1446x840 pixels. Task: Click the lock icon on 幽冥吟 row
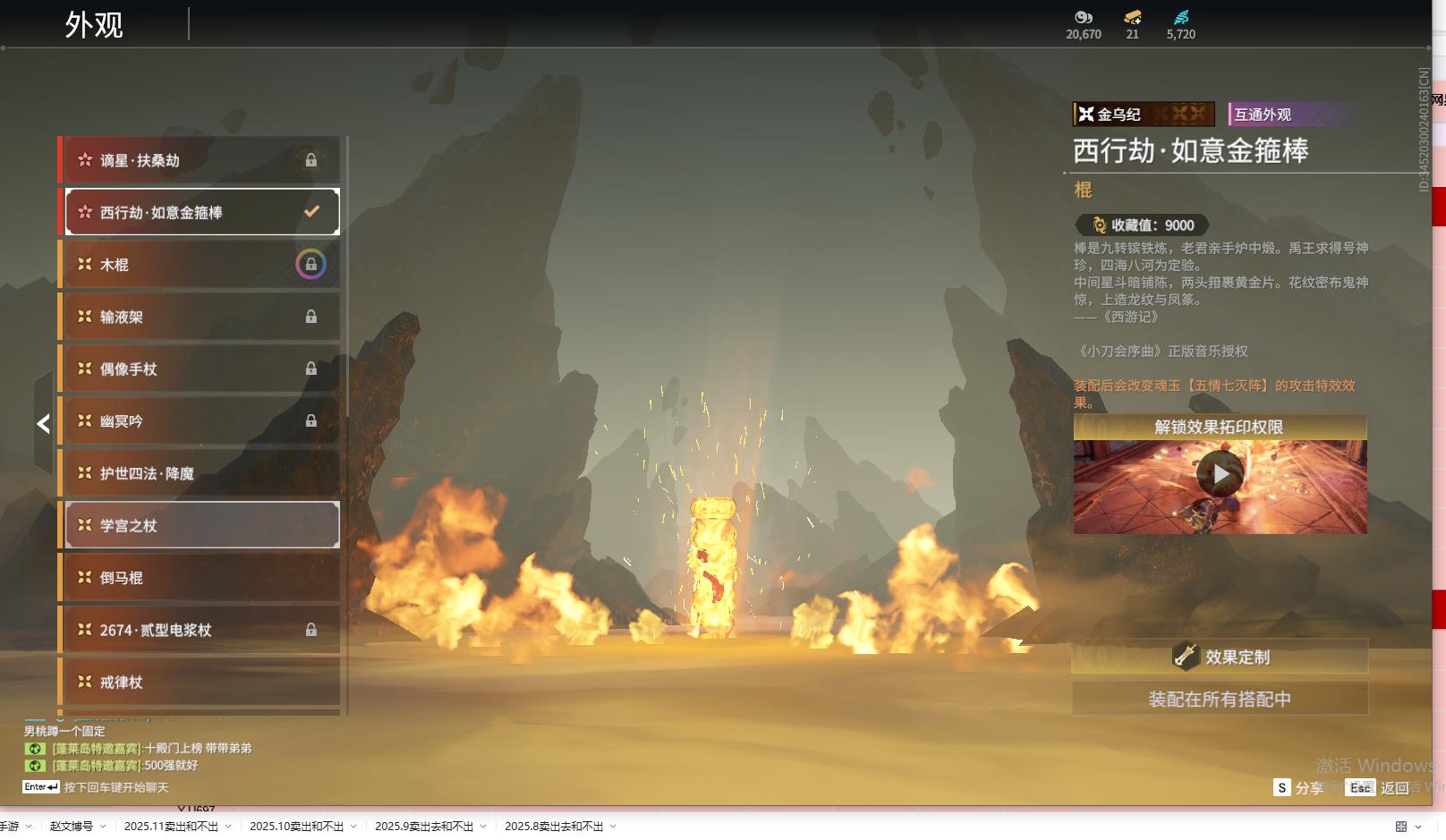311,420
